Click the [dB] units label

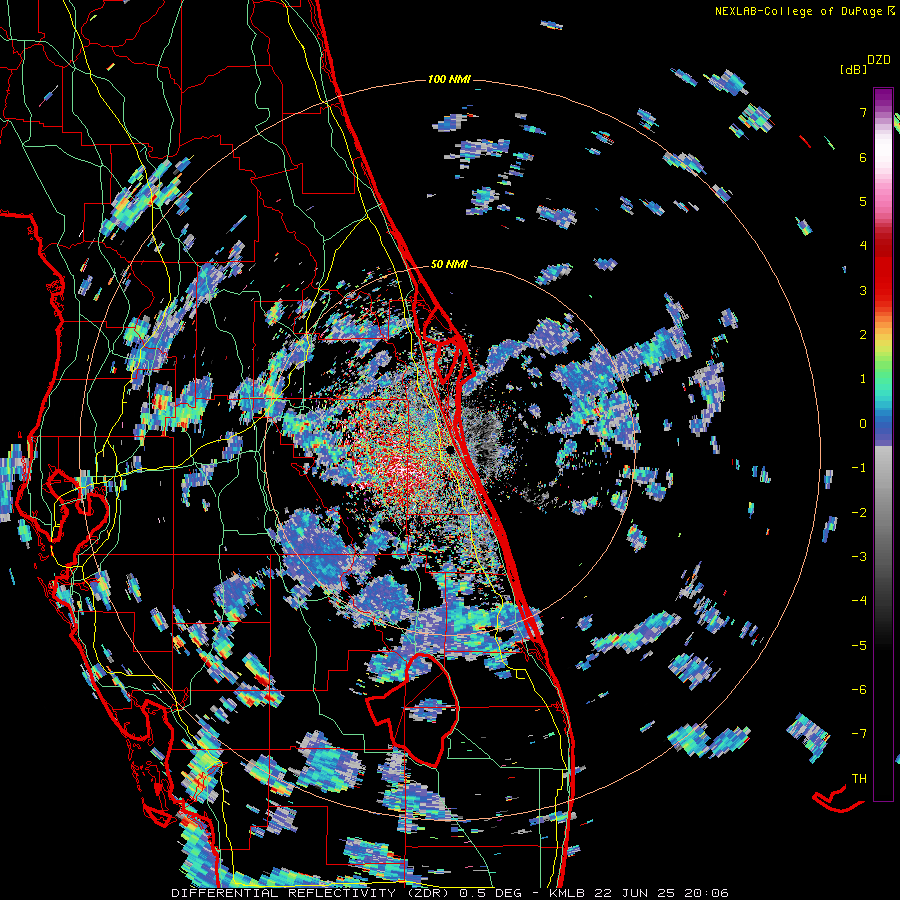(853, 69)
